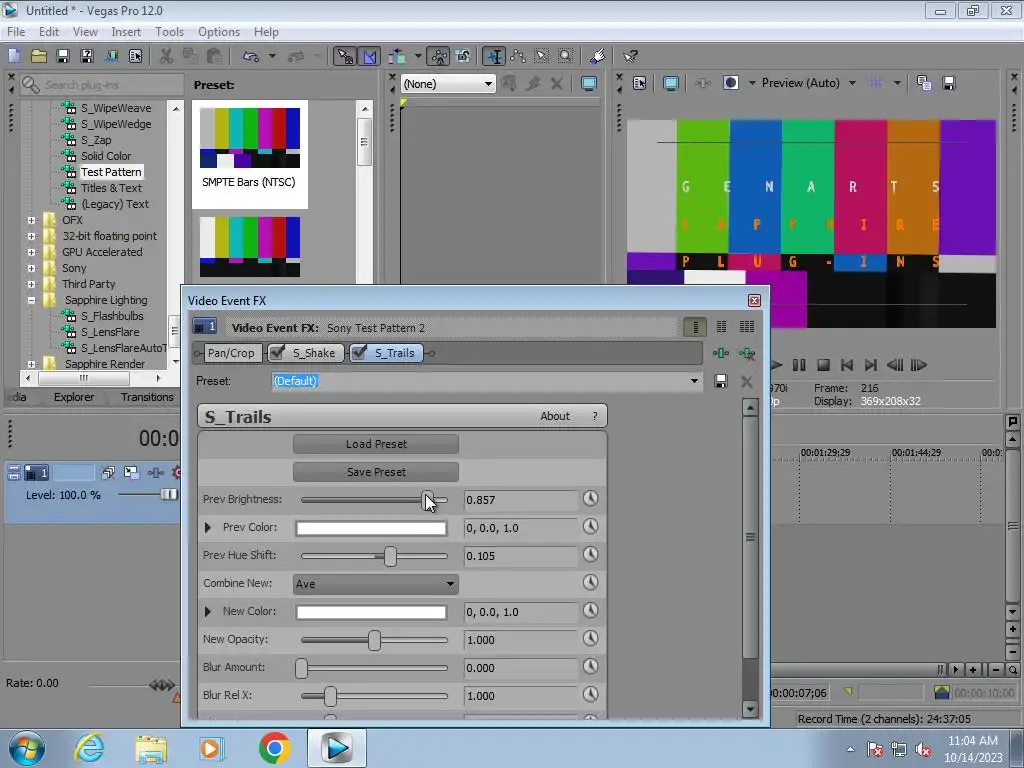Go to end in preview transport

[871, 365]
